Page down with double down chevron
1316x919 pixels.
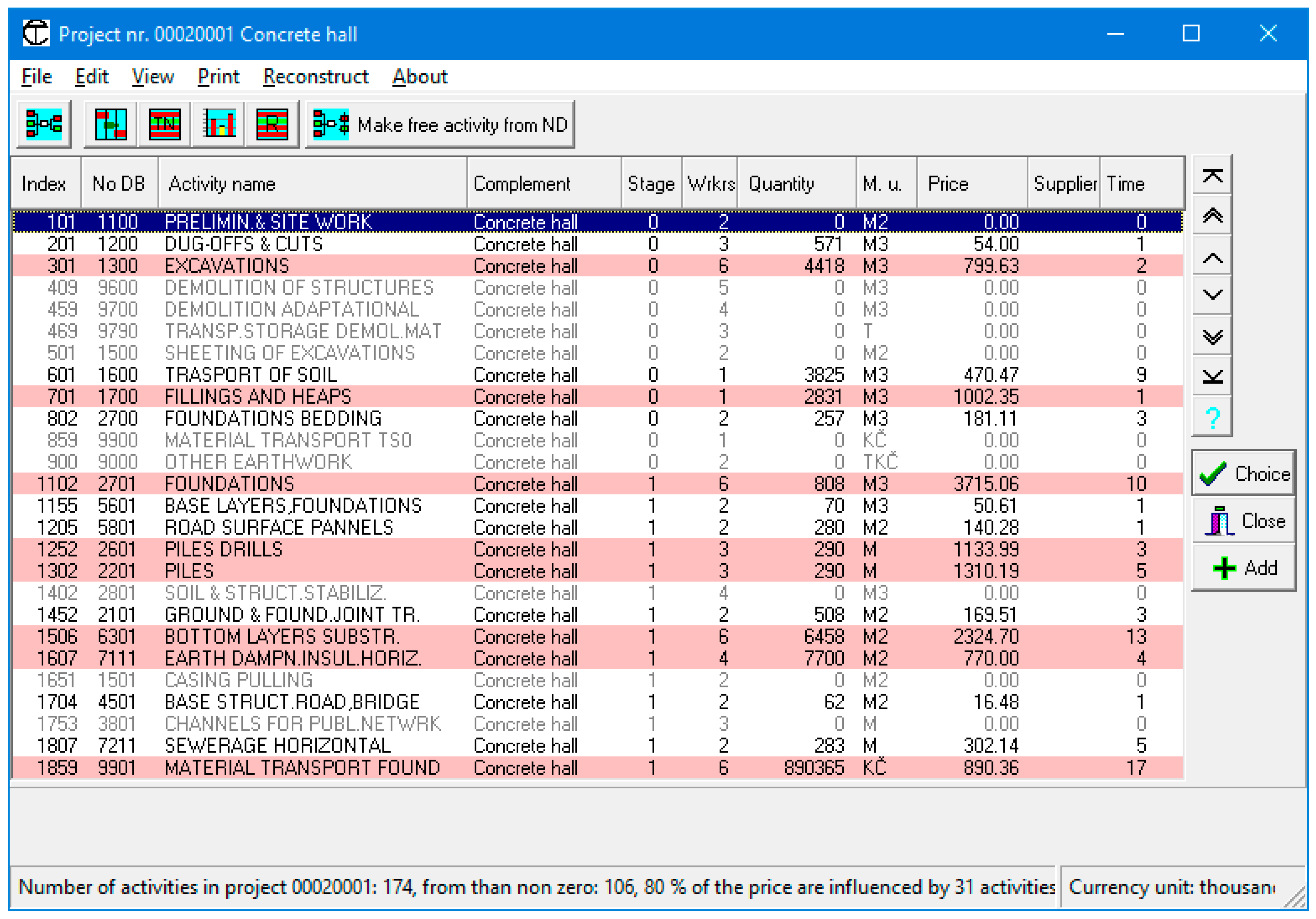1212,336
